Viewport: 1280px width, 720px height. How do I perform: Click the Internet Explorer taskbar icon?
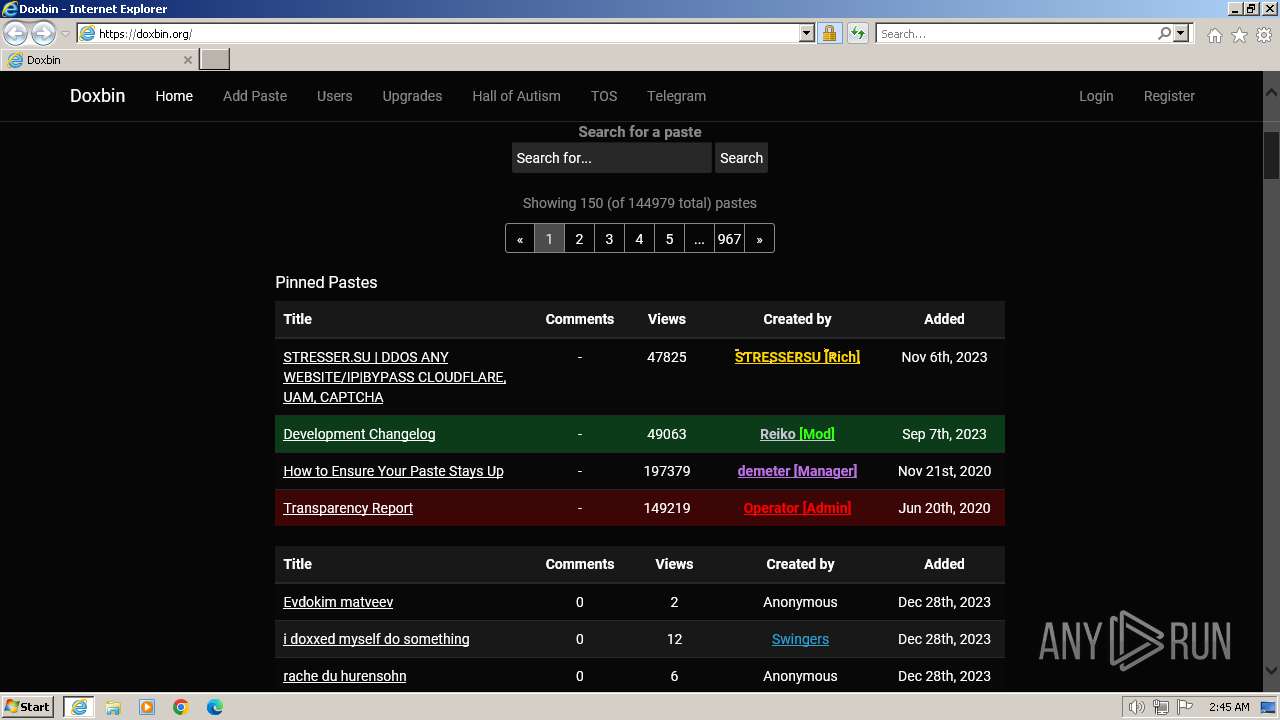79,707
